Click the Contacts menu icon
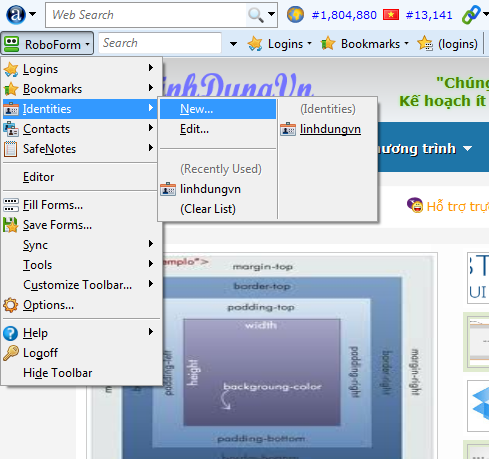The image size is (489, 459). [x=11, y=129]
